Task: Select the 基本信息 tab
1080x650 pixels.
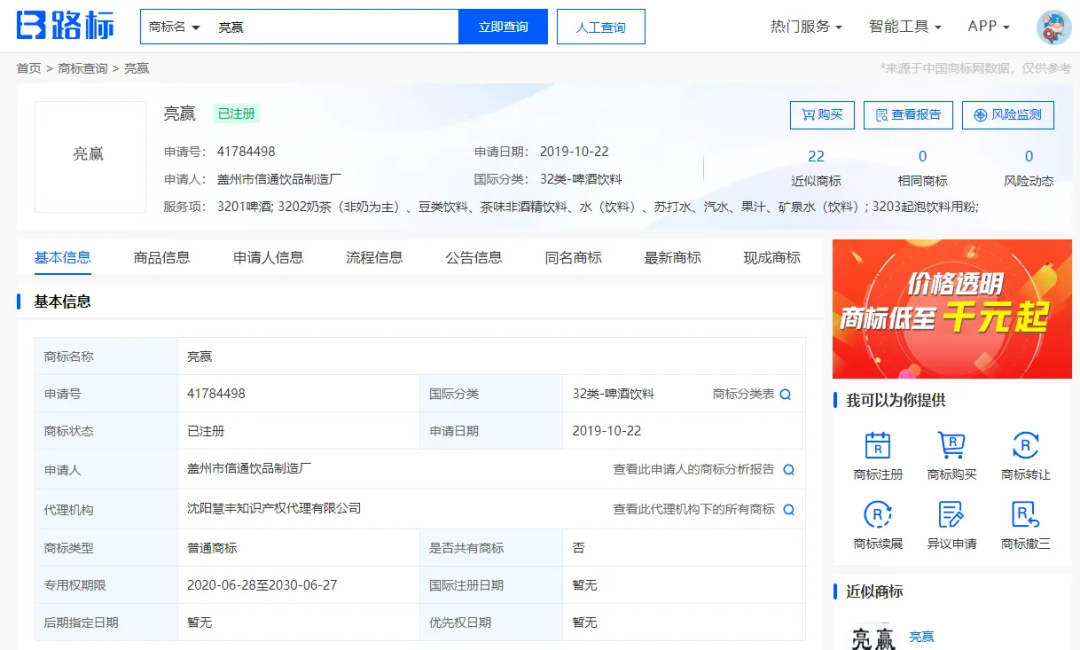Action: [x=63, y=258]
